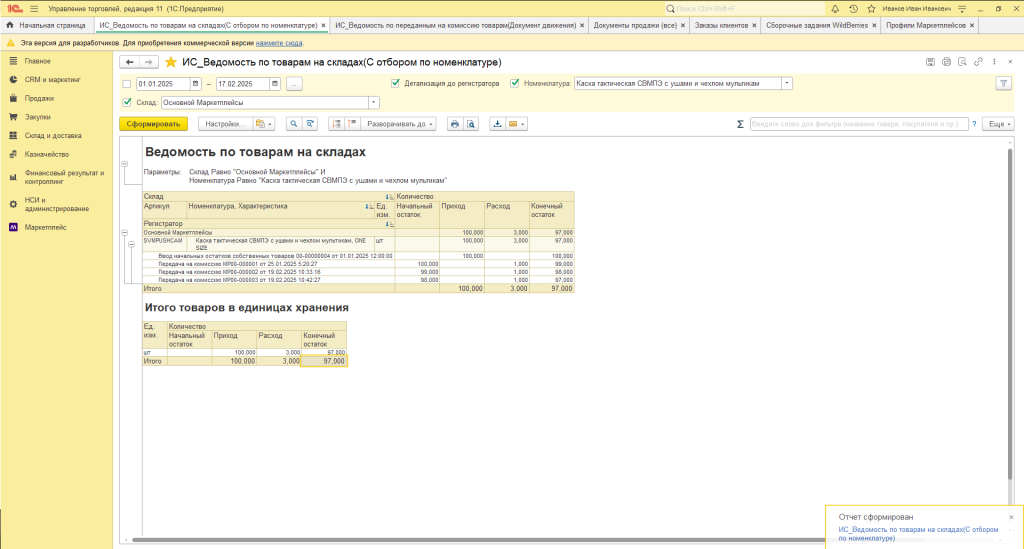This screenshot has width=1024, height=549.
Task: Add report to favorites with yellow star
Action: (170, 62)
